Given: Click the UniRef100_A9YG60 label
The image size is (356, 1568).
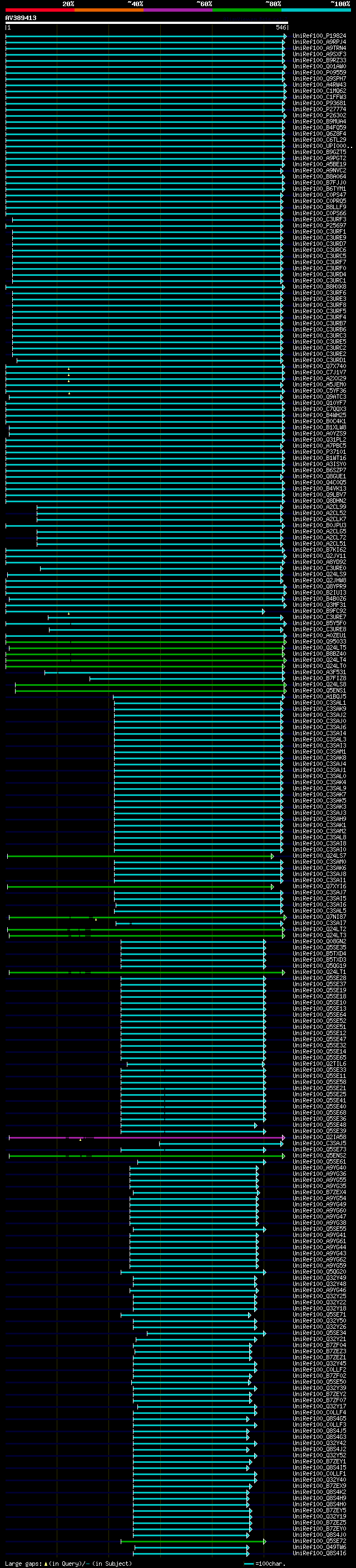Looking at the screenshot, I should (319, 1211).
